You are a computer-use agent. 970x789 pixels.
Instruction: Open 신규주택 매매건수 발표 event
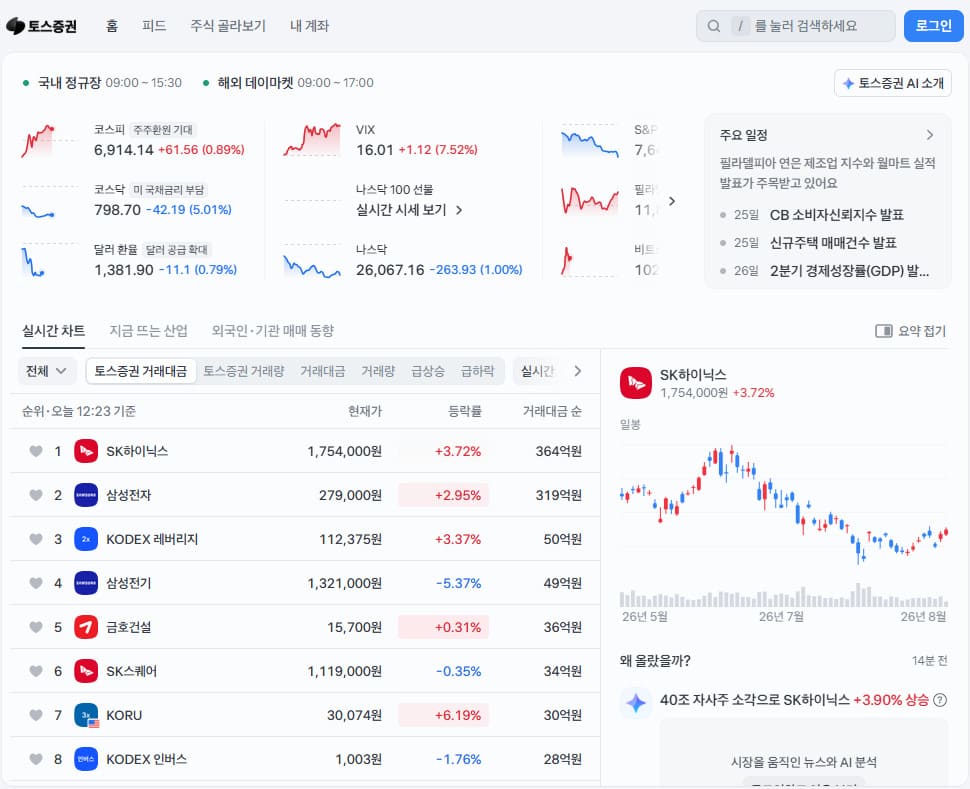[833, 243]
